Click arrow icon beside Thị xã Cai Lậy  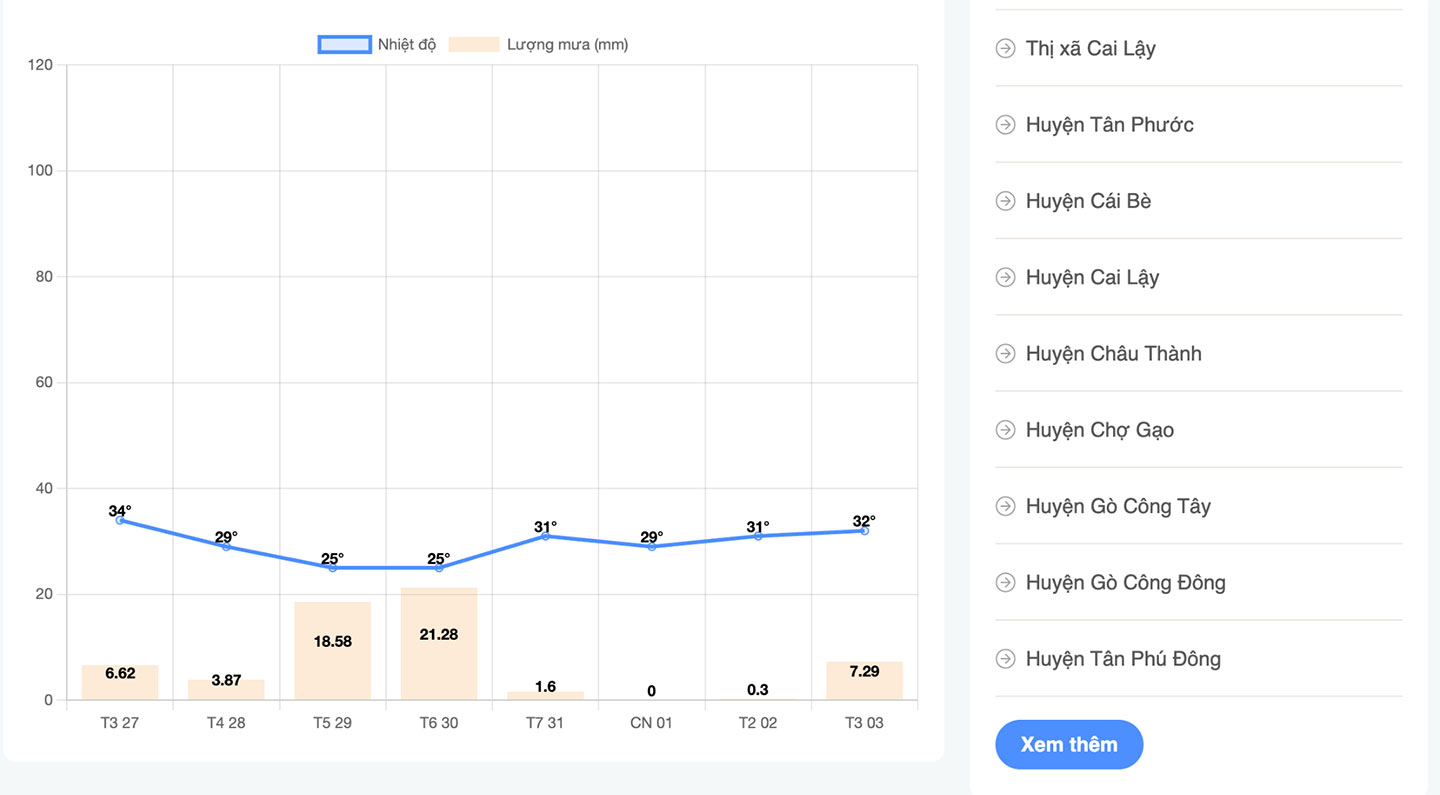(x=1005, y=48)
